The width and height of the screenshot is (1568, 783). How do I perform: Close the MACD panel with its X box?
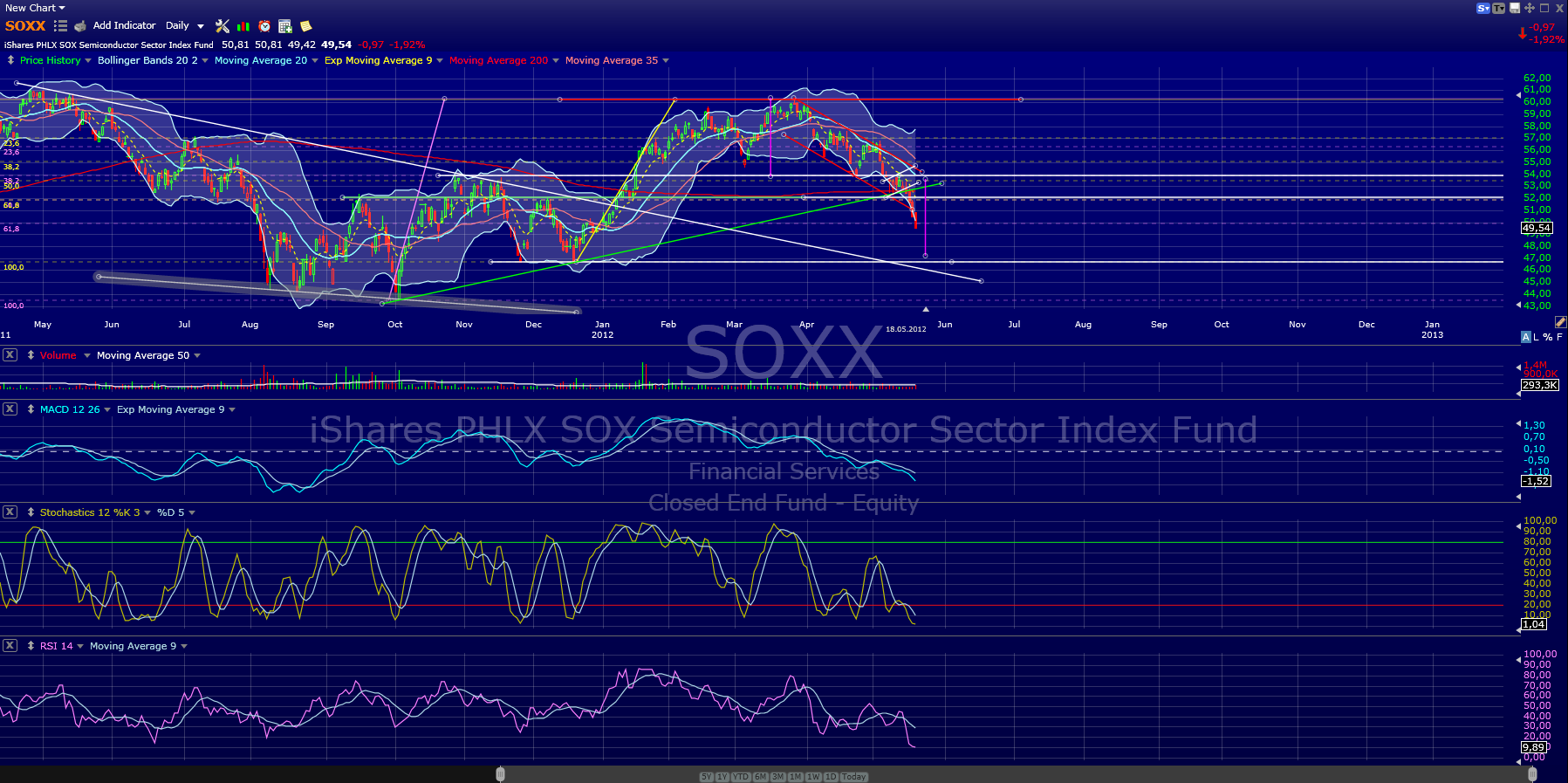click(10, 409)
